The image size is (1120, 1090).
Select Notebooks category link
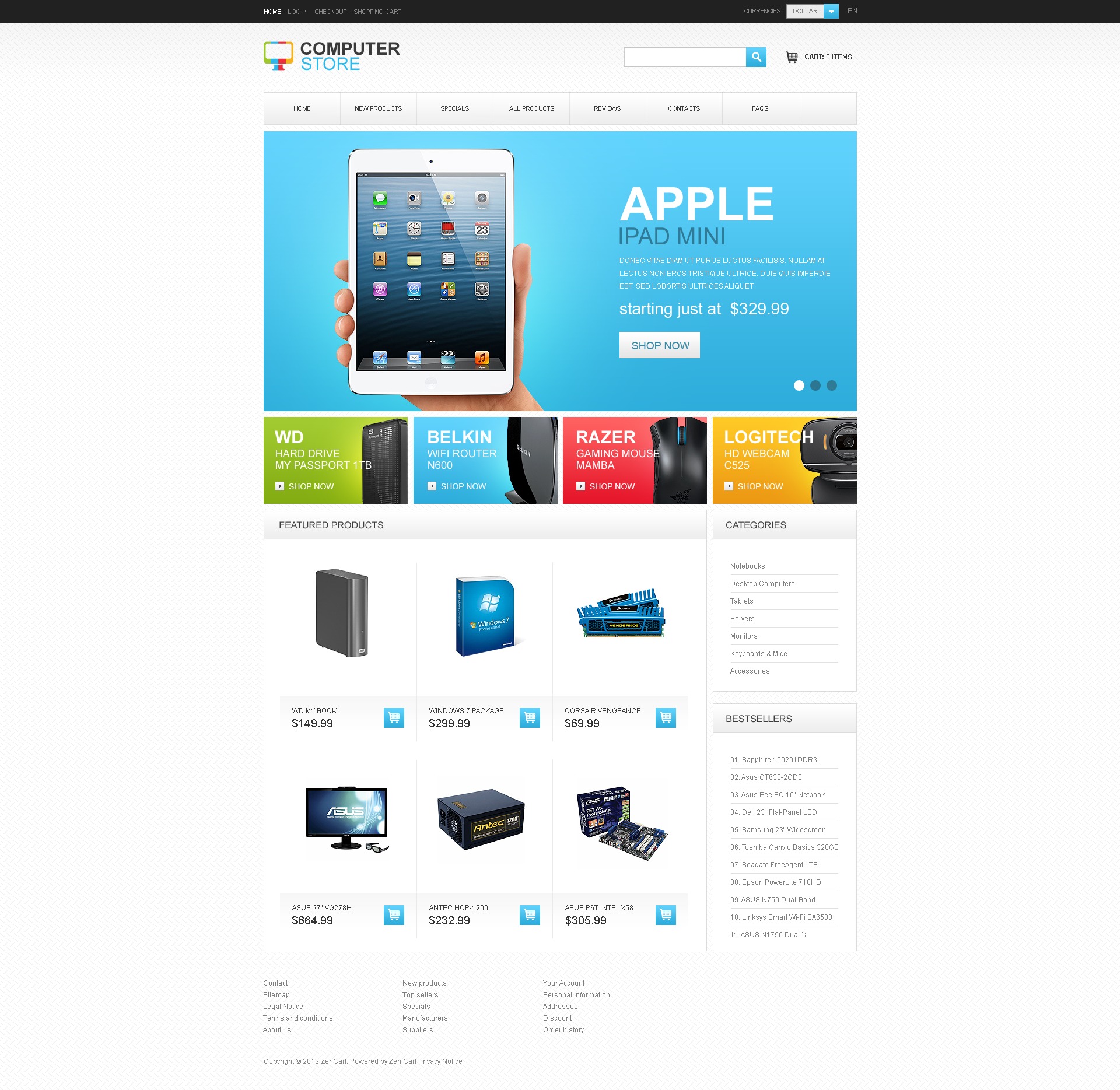(748, 566)
